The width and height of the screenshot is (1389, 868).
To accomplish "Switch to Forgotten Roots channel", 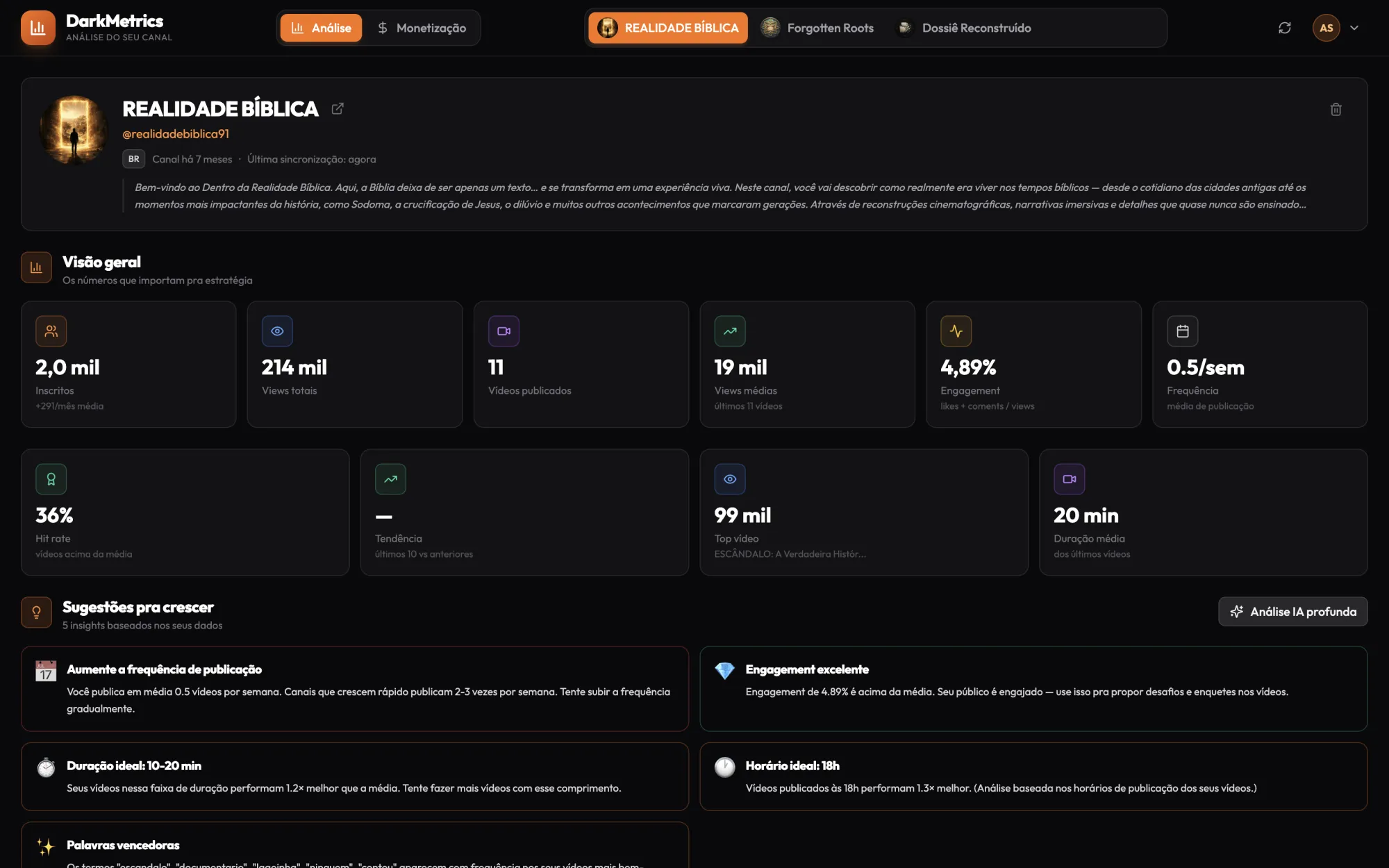I will [817, 28].
